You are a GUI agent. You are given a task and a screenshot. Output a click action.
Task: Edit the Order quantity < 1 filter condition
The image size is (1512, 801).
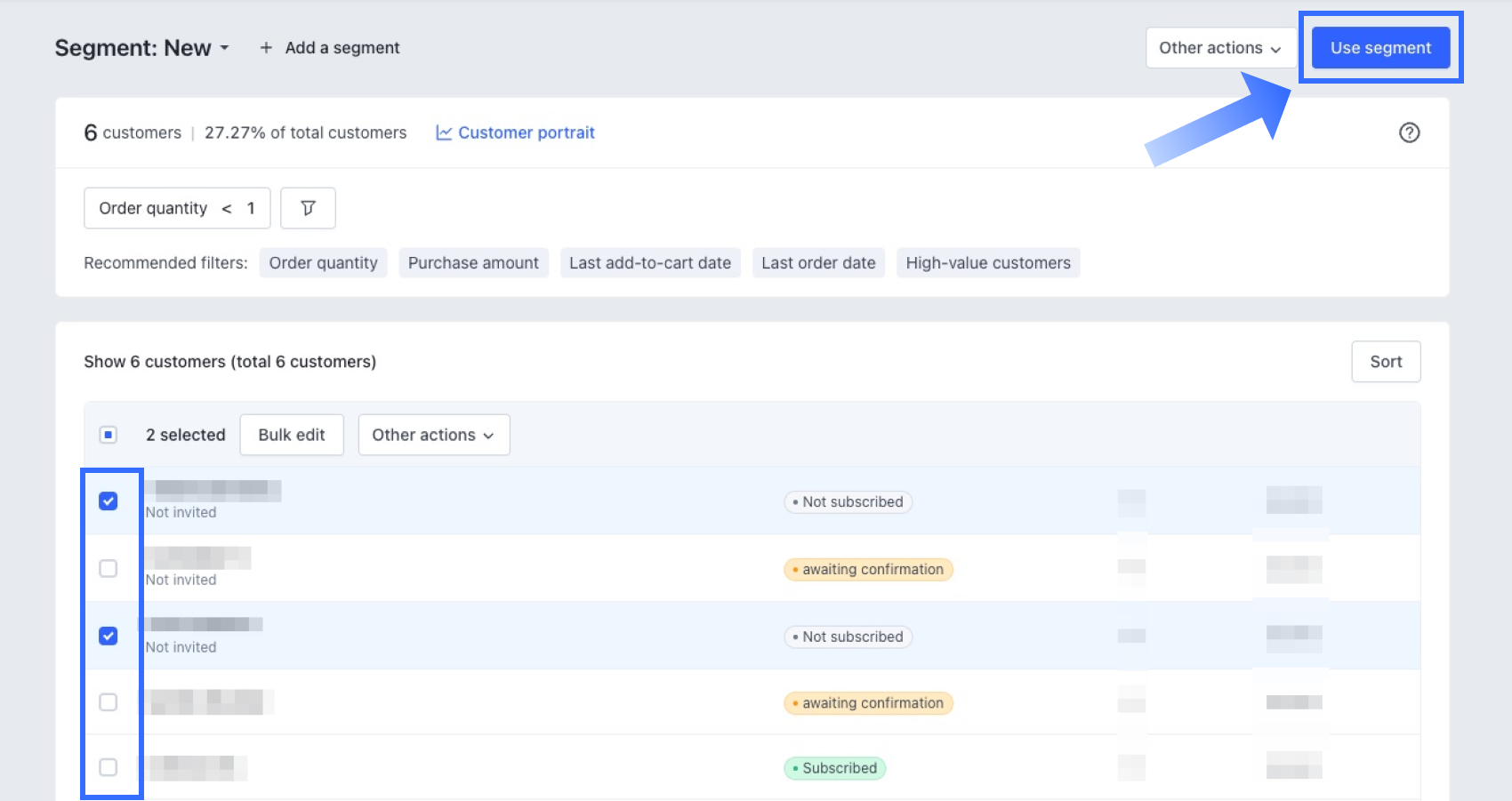(177, 208)
